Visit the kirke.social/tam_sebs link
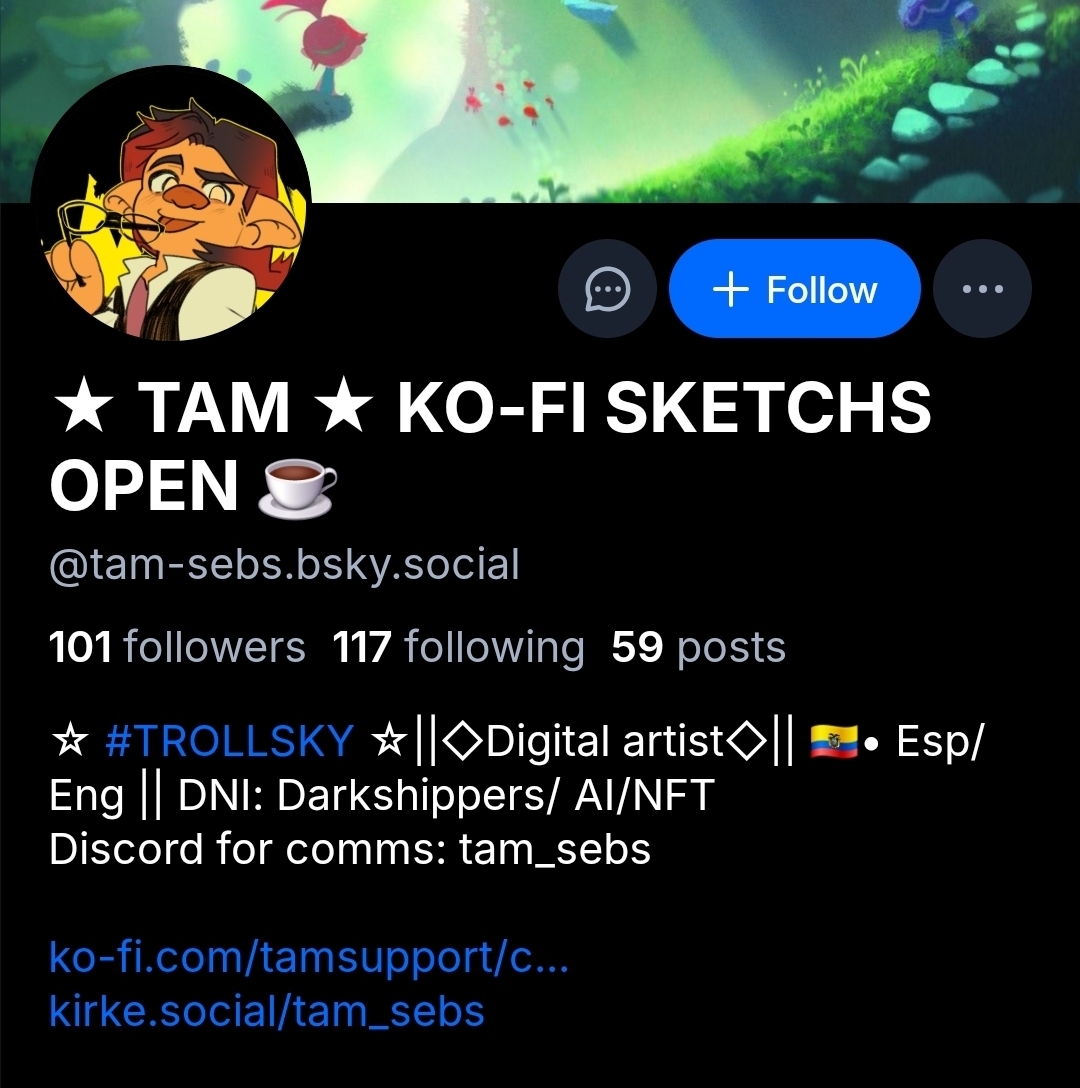This screenshot has height=1088, width=1080. click(x=267, y=1011)
